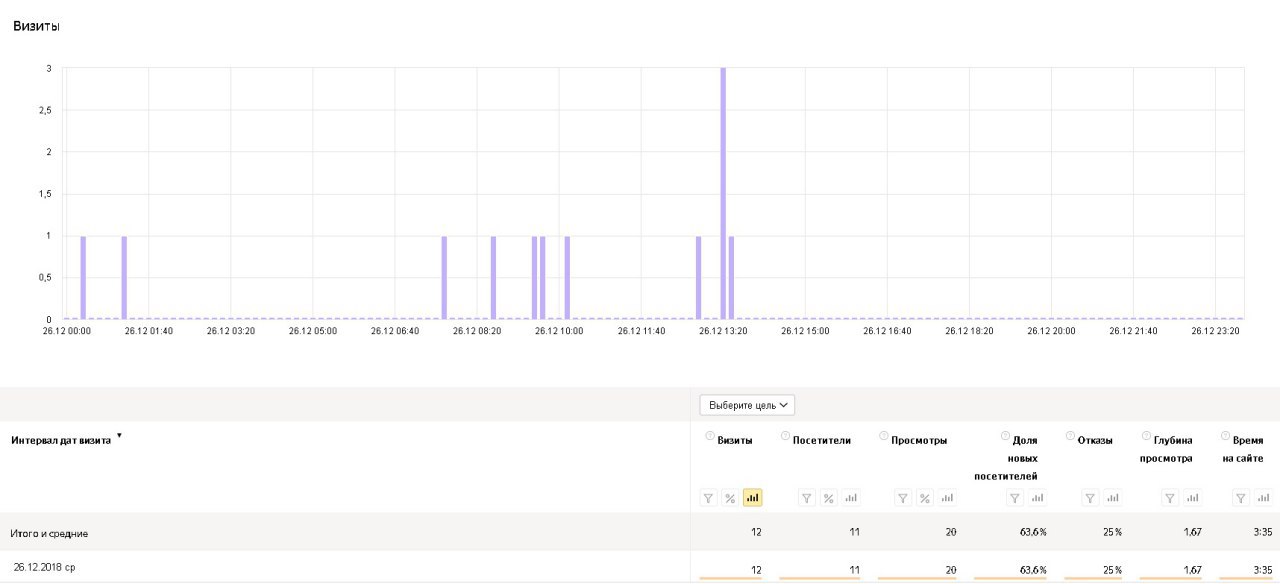The image size is (1280, 584).
Task: Toggle the chart icon under Визиты
Action: (x=752, y=498)
